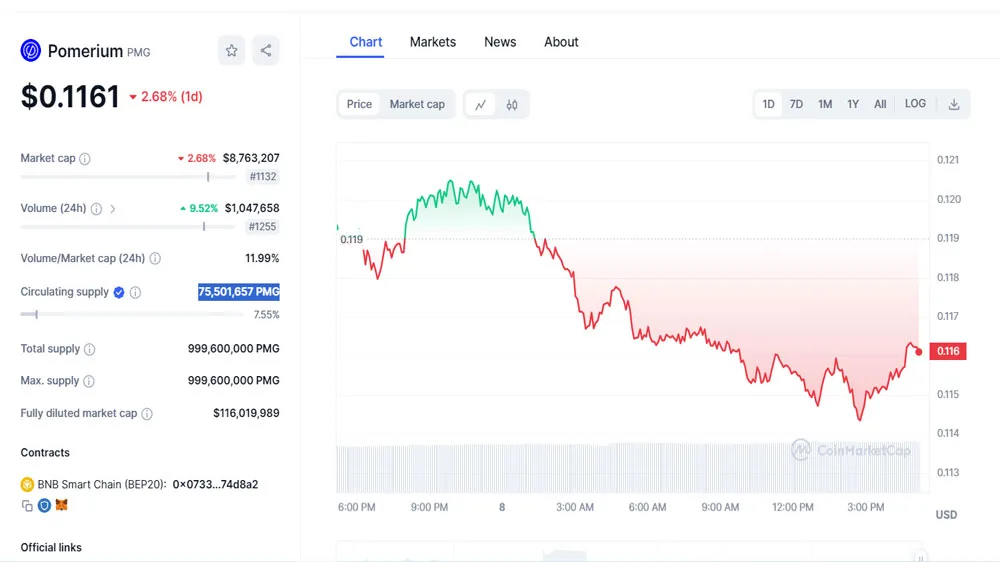Show Market cap info tooltip icon
The height and width of the screenshot is (562, 1000).
pyautogui.click(x=85, y=159)
